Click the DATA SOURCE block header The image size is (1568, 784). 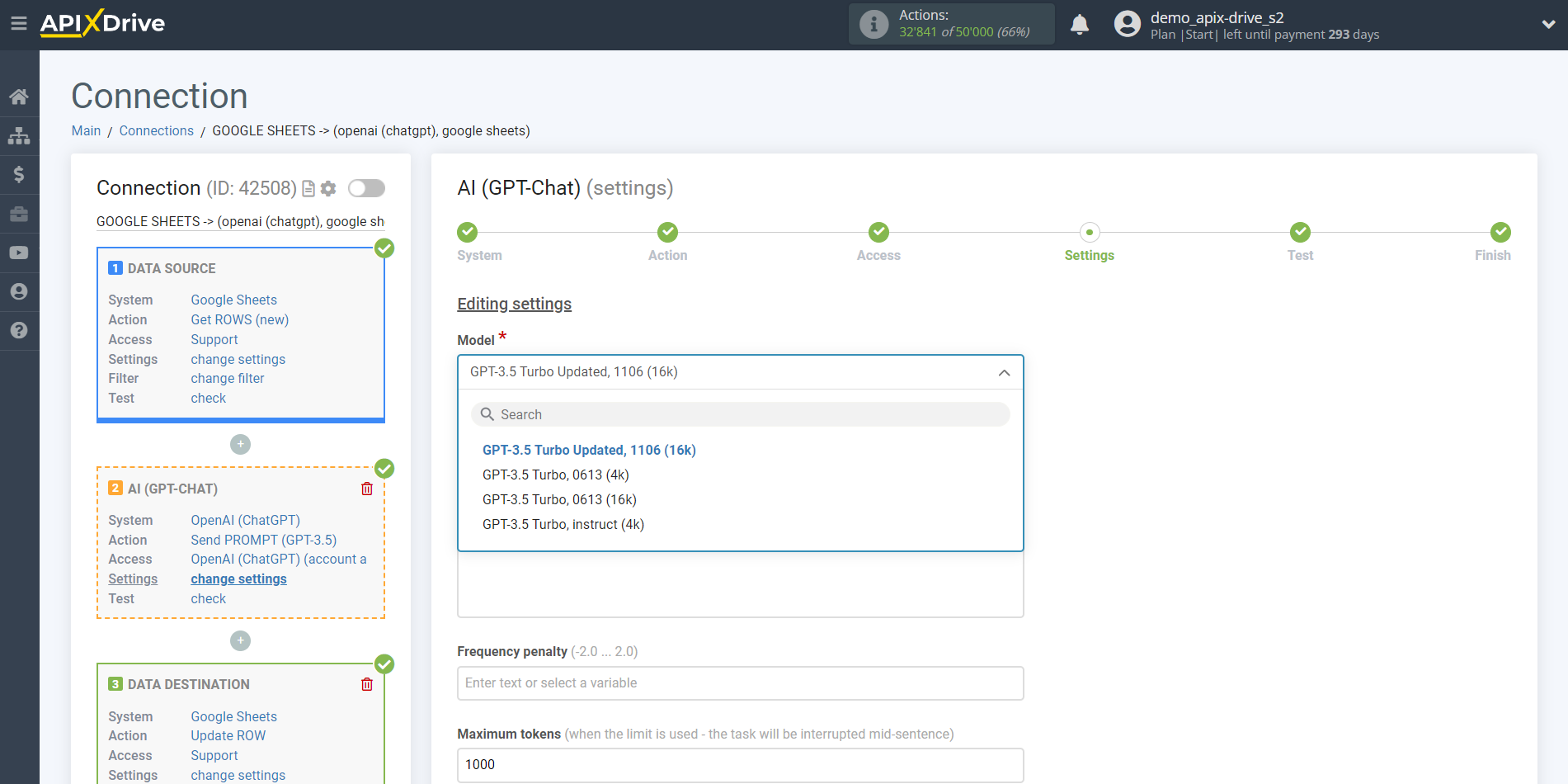coord(172,269)
